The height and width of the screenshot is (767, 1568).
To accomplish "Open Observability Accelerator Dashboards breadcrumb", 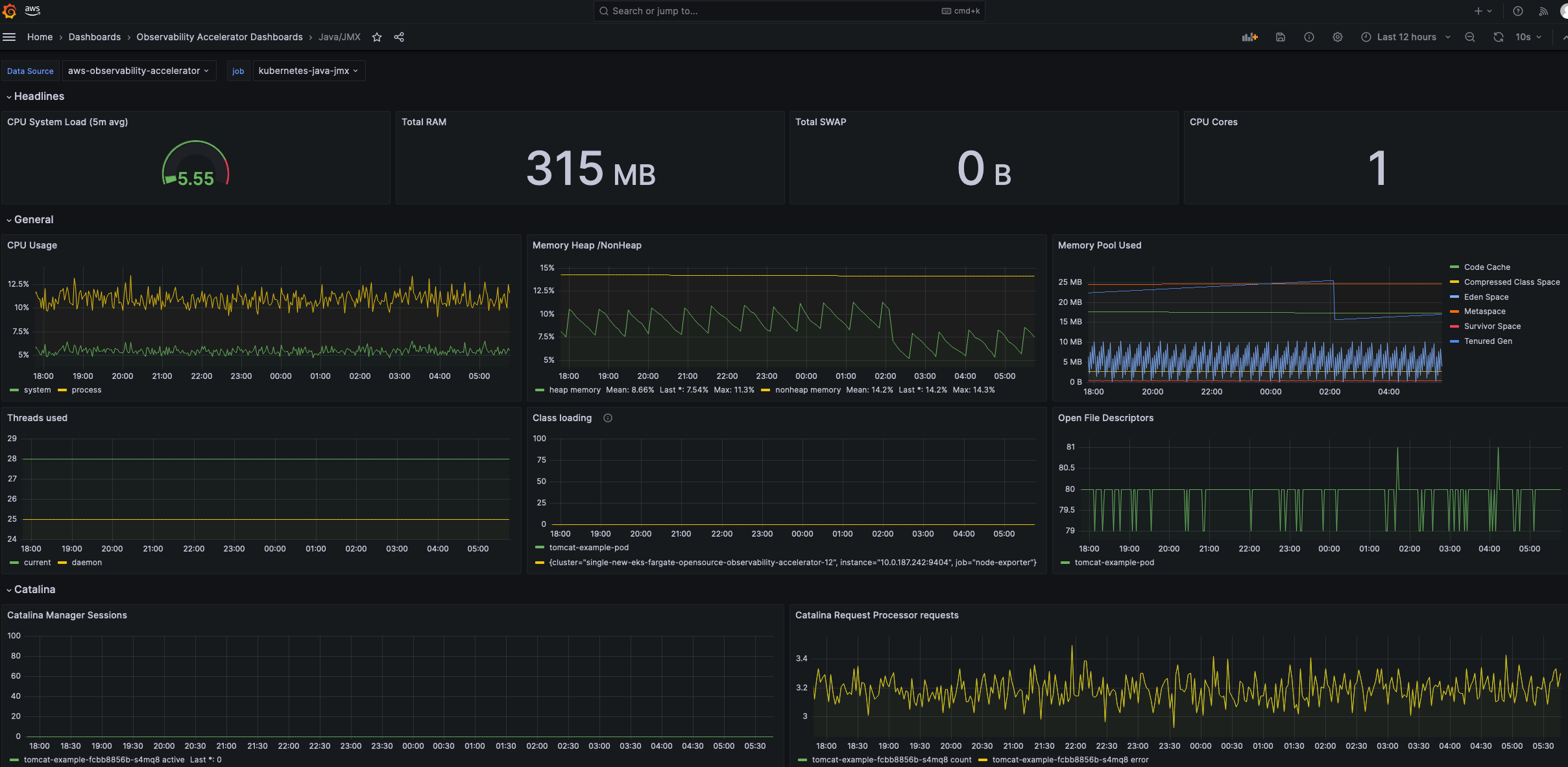I will [x=219, y=37].
